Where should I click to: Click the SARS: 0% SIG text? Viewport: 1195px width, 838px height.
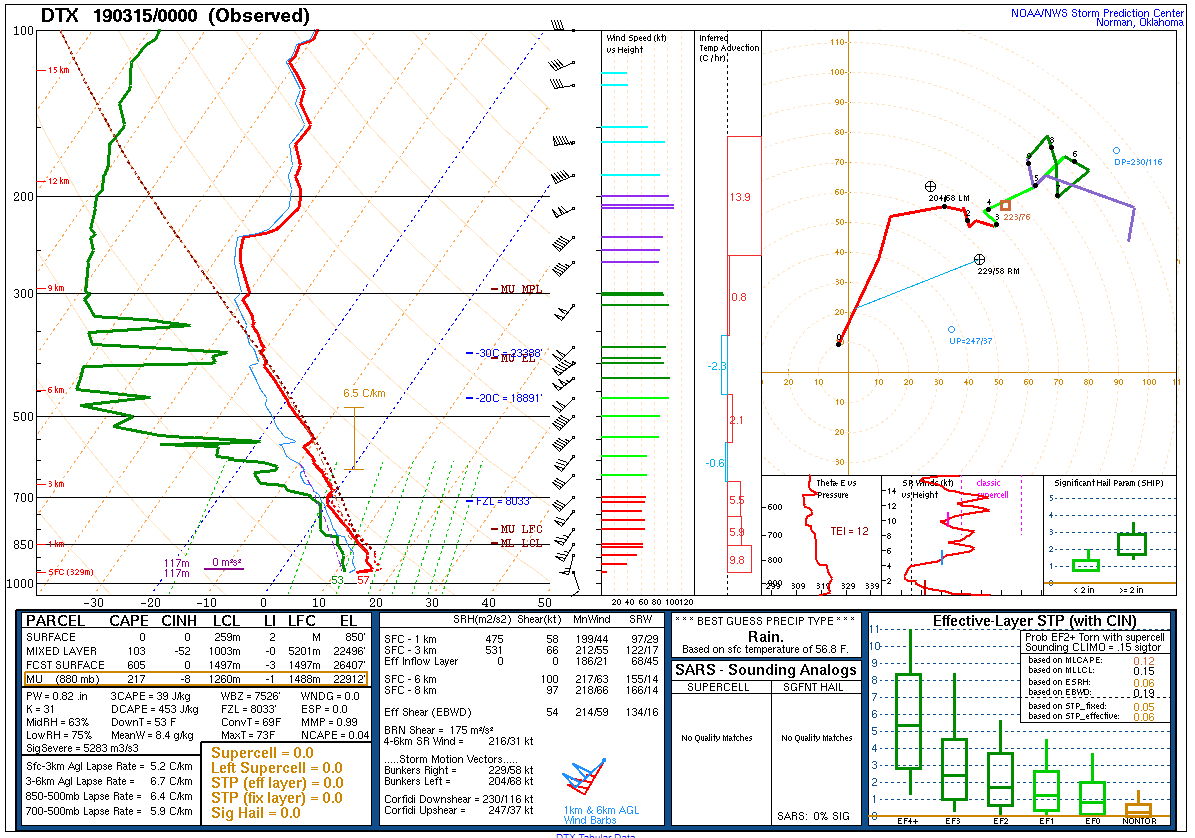tap(813, 816)
